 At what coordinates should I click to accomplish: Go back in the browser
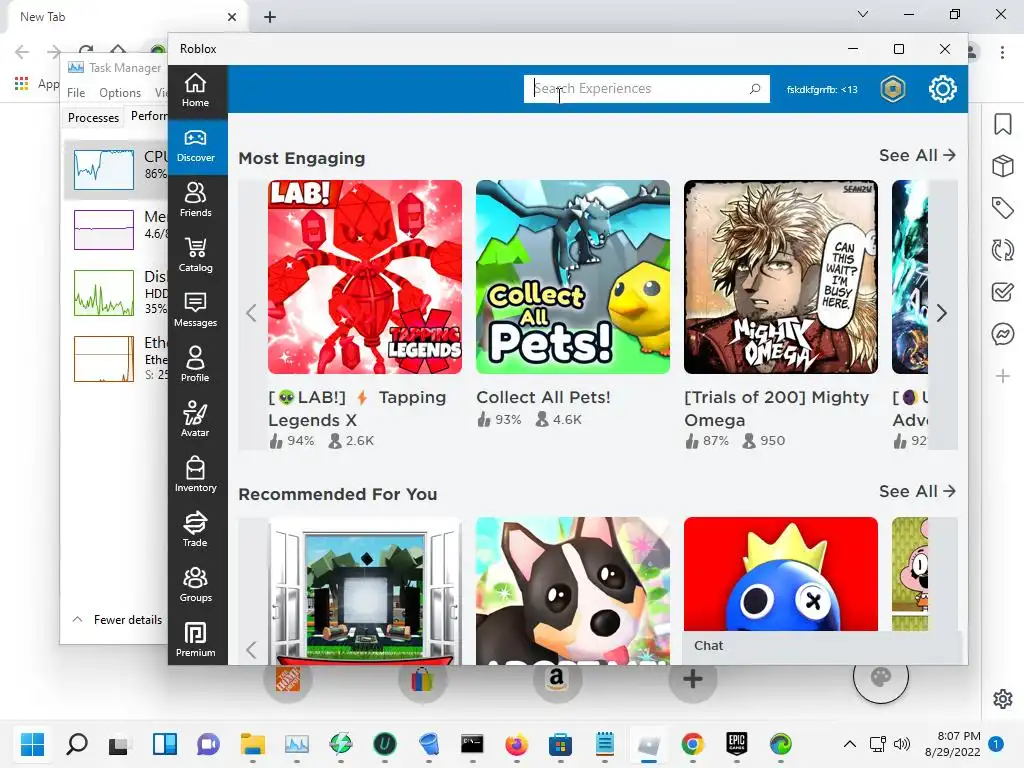point(22,52)
